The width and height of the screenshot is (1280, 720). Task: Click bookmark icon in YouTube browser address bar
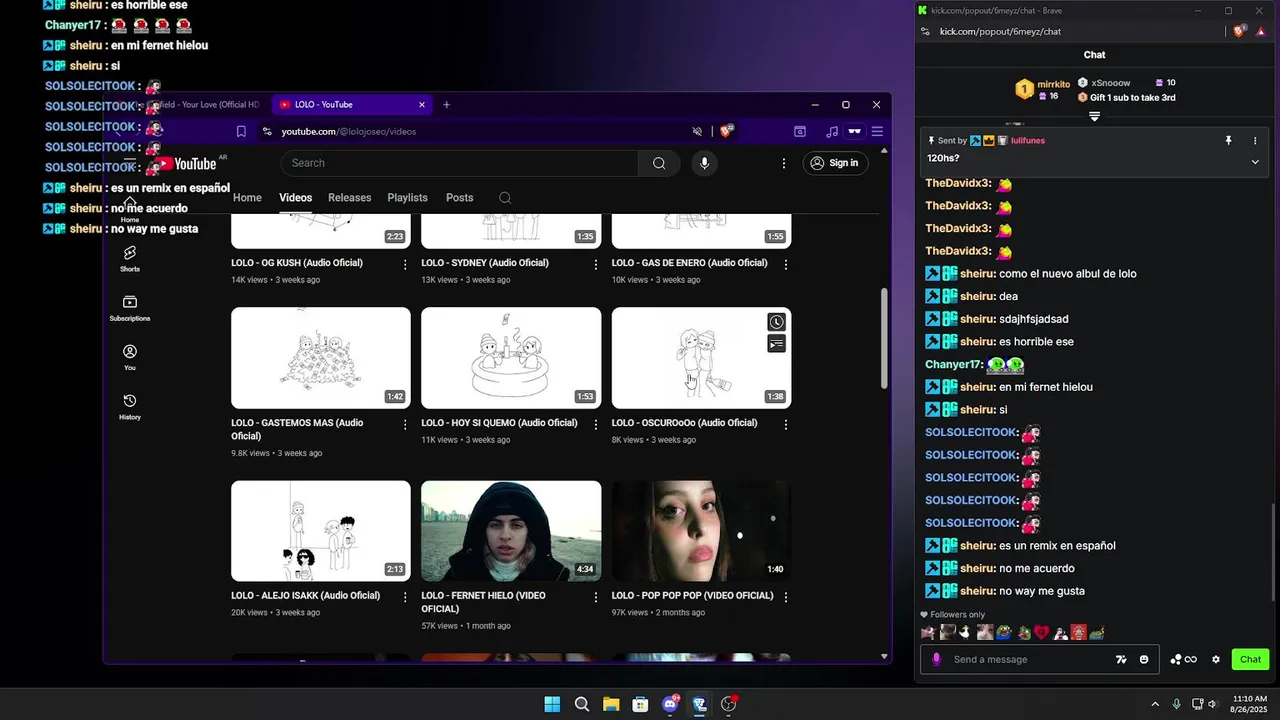coord(241,131)
